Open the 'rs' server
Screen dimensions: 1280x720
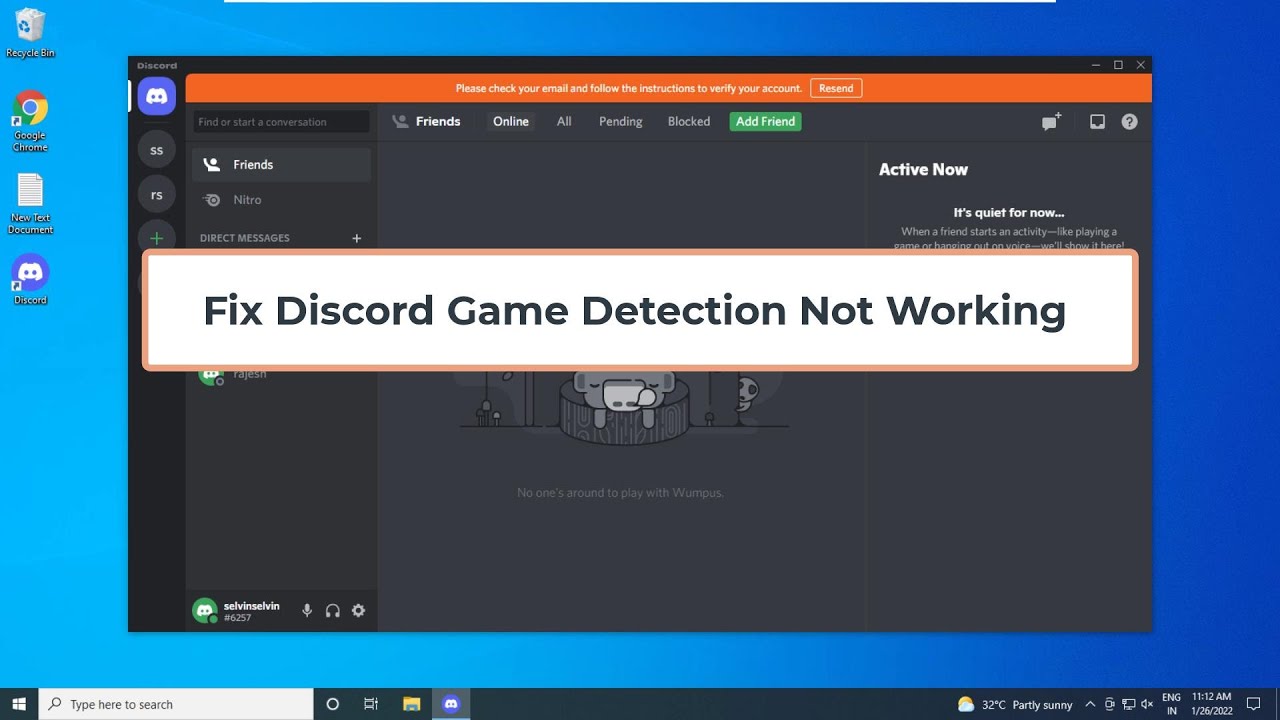click(156, 195)
